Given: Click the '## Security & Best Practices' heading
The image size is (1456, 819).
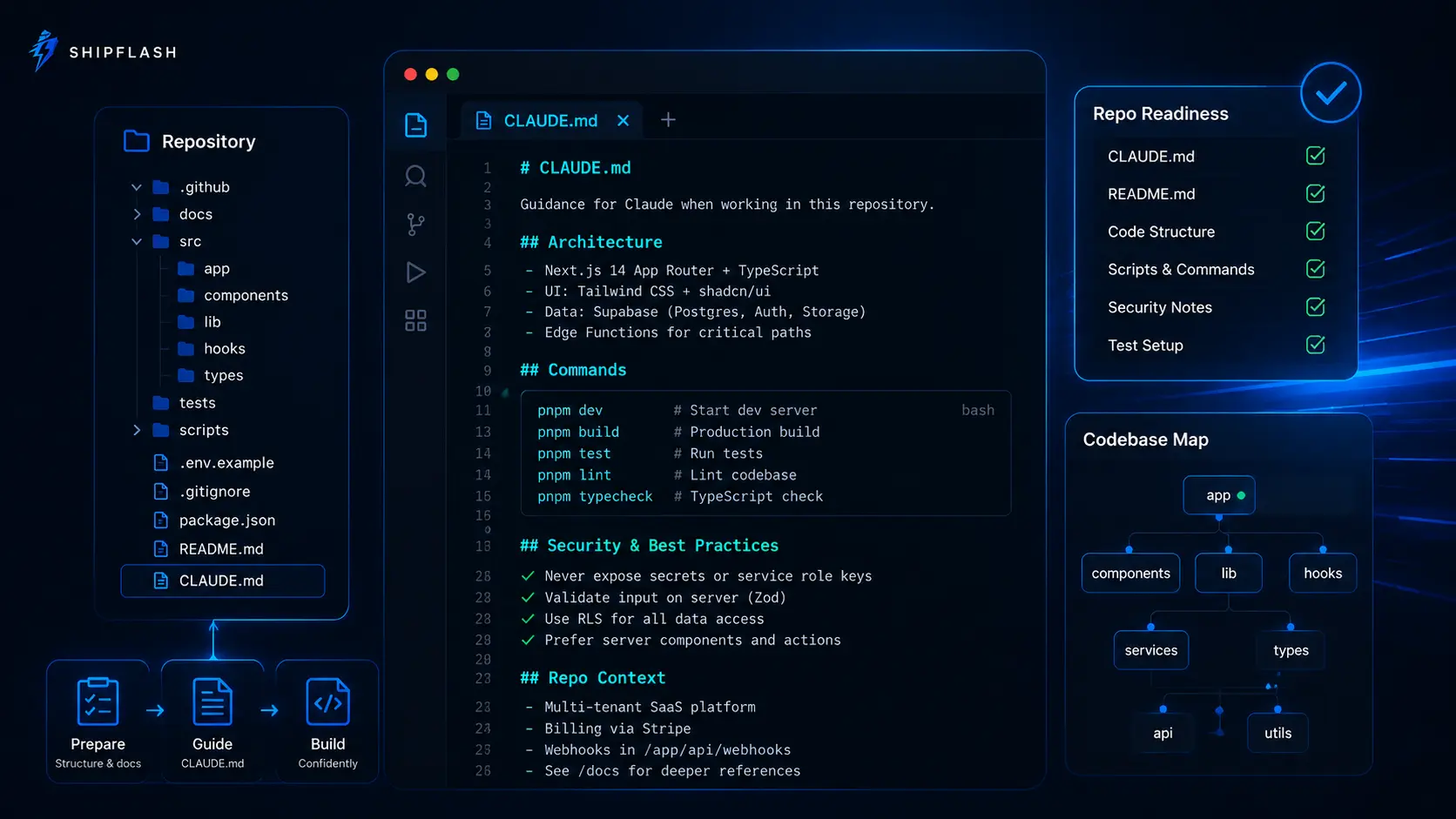Looking at the screenshot, I should 649,546.
